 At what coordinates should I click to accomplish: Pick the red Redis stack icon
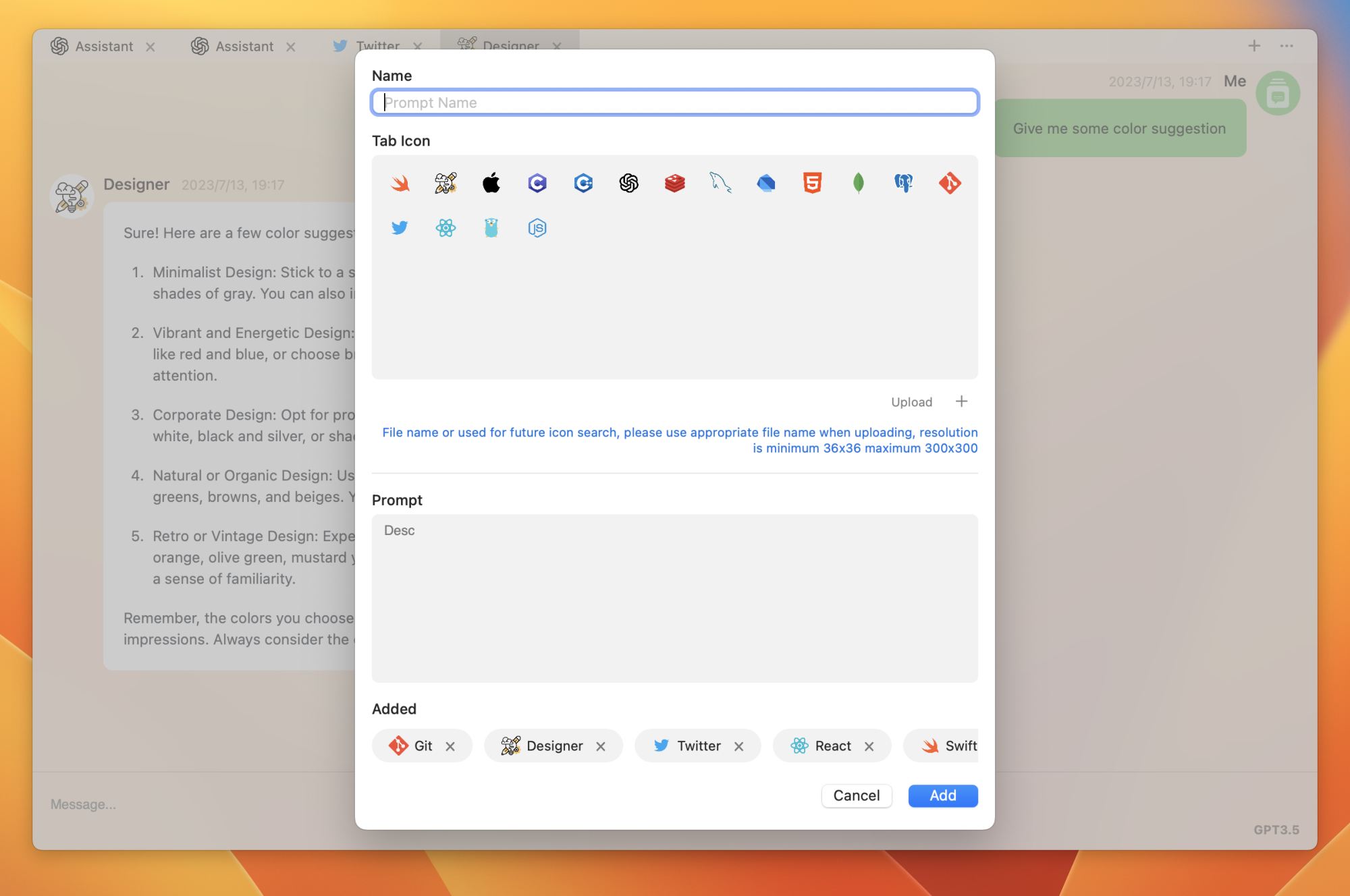(x=675, y=183)
